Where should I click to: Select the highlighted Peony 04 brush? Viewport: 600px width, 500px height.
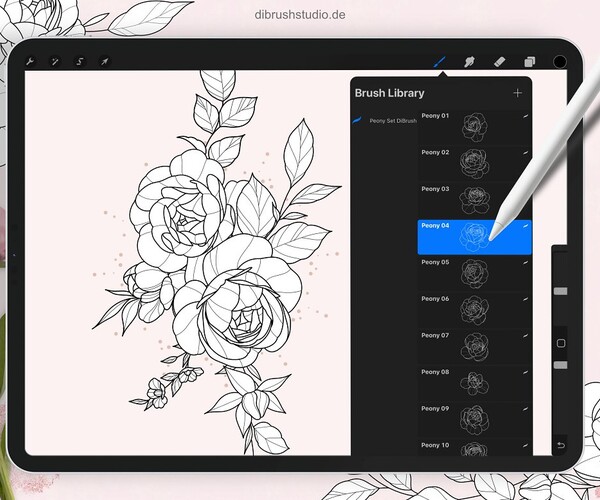pos(474,237)
